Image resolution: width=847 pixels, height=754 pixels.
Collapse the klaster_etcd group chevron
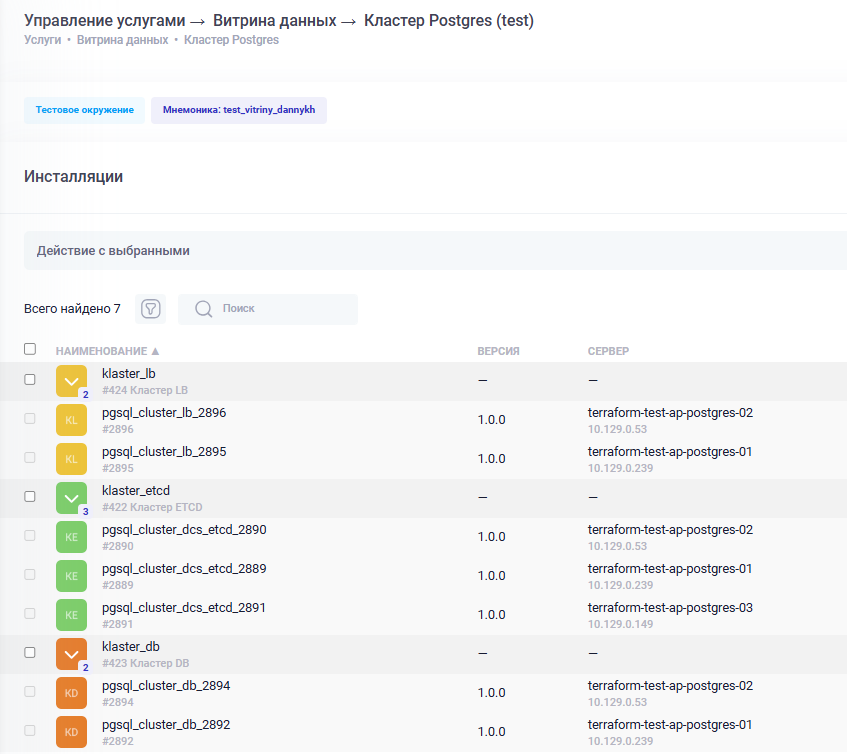click(x=71, y=497)
